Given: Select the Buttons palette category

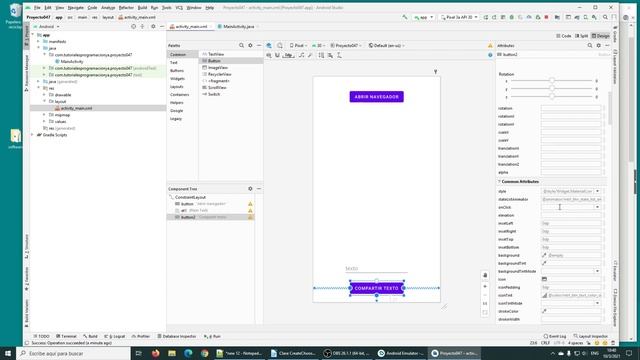Looking at the screenshot, I should tap(177, 71).
